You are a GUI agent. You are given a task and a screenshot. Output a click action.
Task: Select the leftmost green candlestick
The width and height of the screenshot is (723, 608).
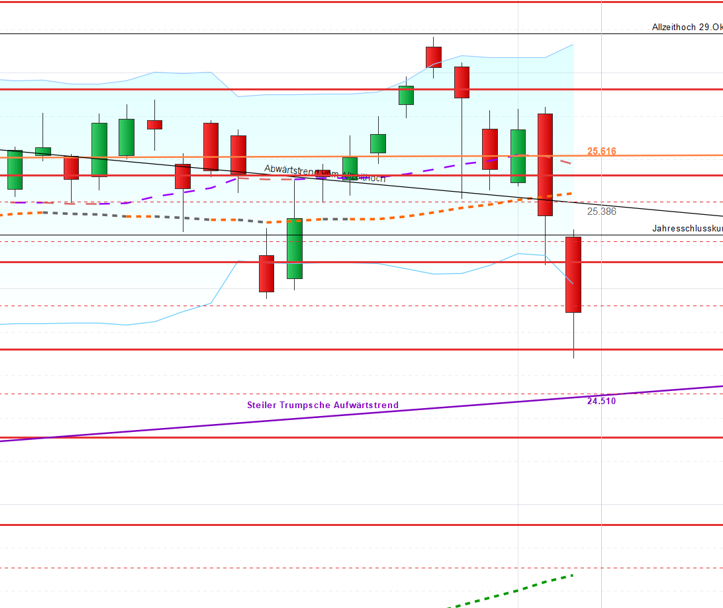tap(14, 170)
